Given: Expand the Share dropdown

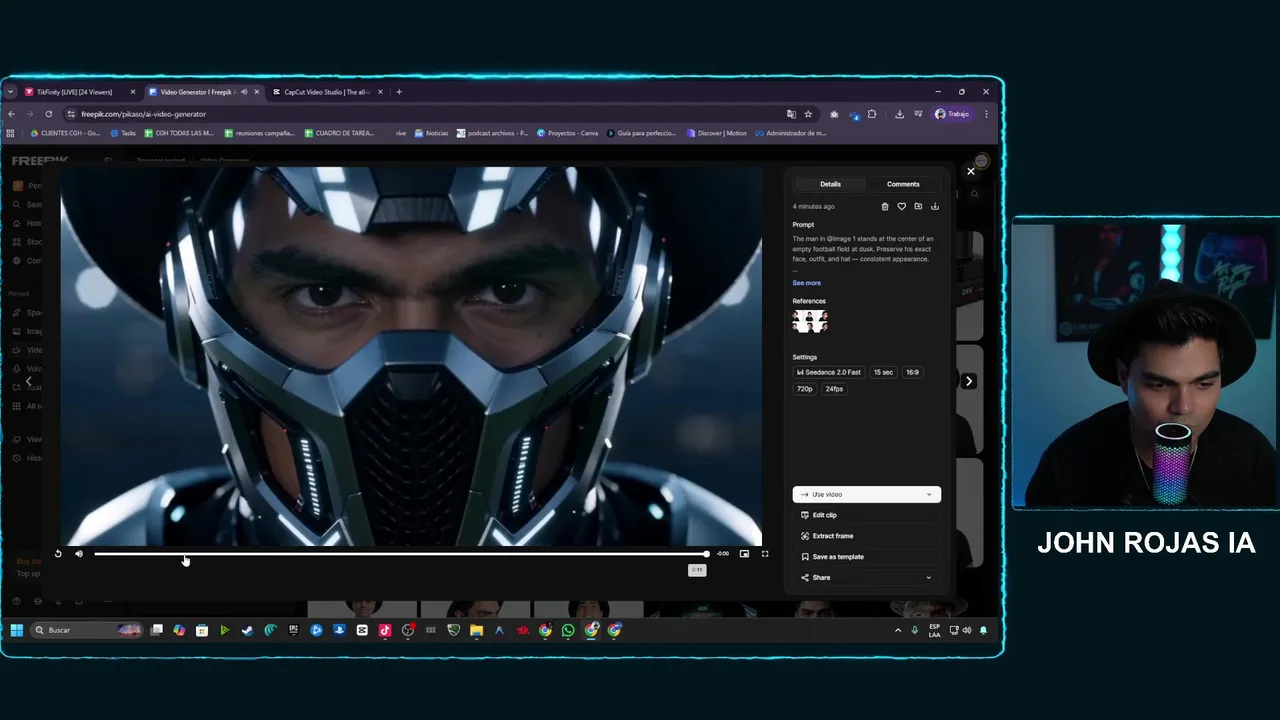Looking at the screenshot, I should click(x=866, y=578).
